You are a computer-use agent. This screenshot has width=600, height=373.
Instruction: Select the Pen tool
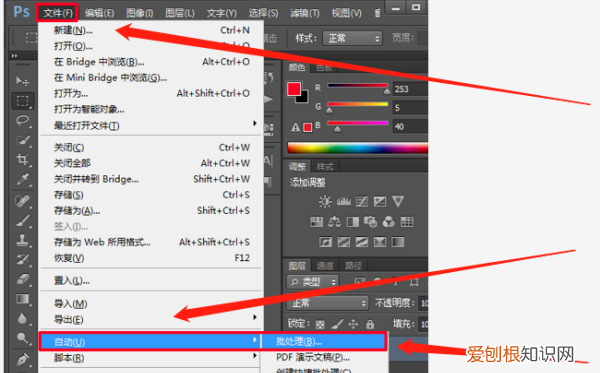pos(23,360)
